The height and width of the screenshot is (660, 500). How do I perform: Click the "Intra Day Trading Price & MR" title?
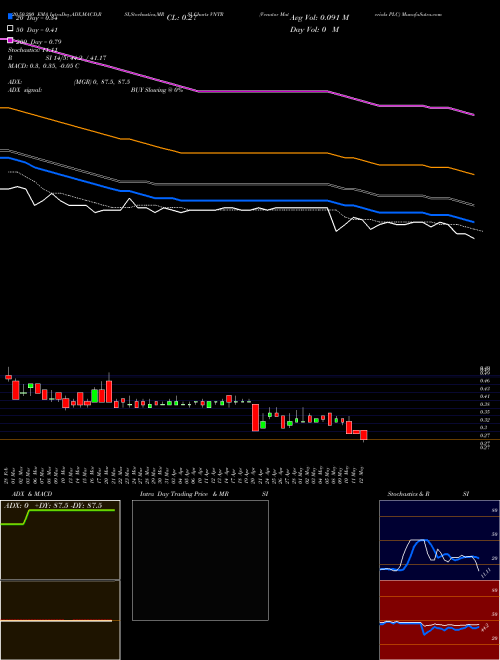point(184,494)
